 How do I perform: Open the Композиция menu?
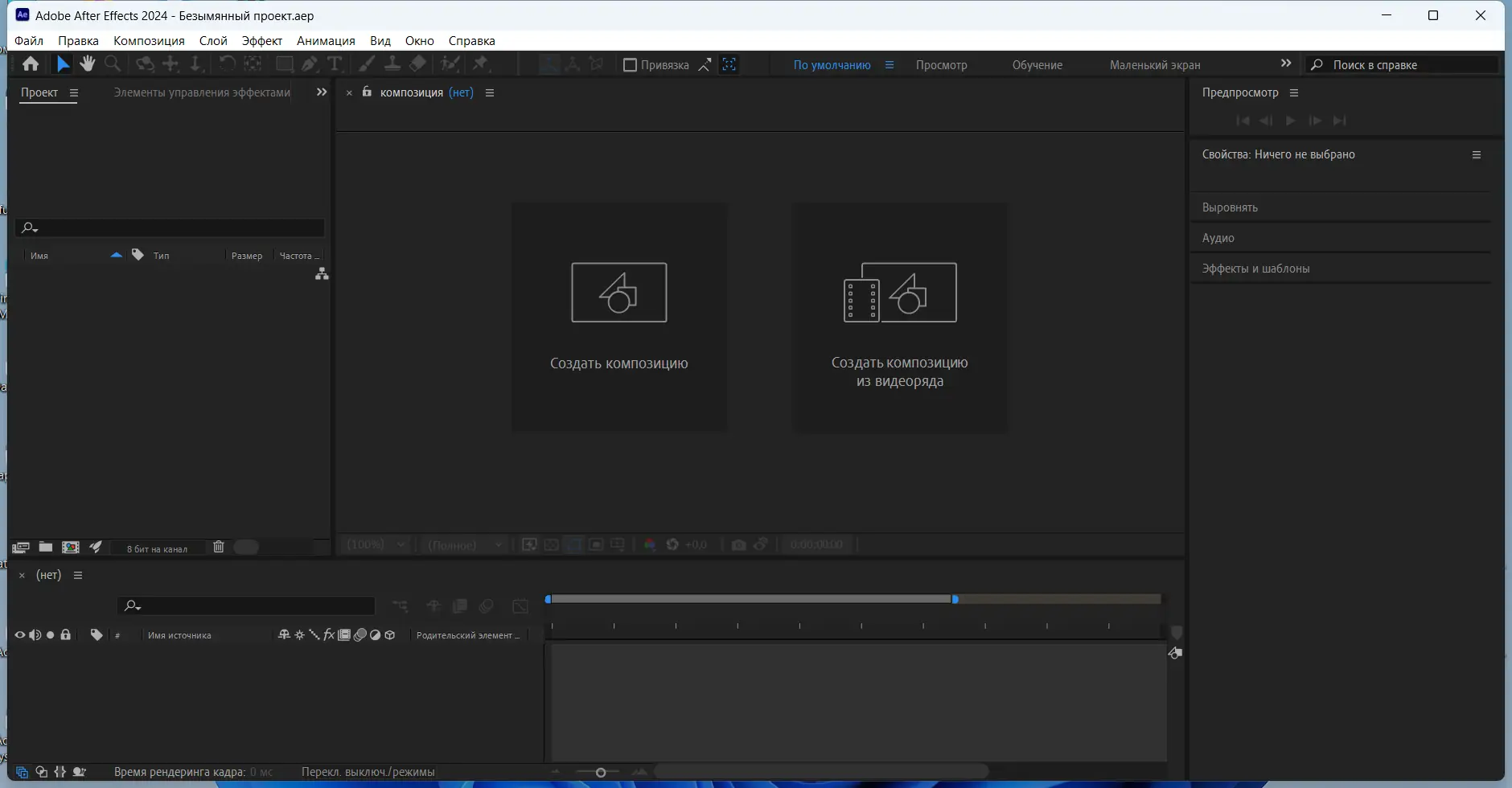(149, 40)
